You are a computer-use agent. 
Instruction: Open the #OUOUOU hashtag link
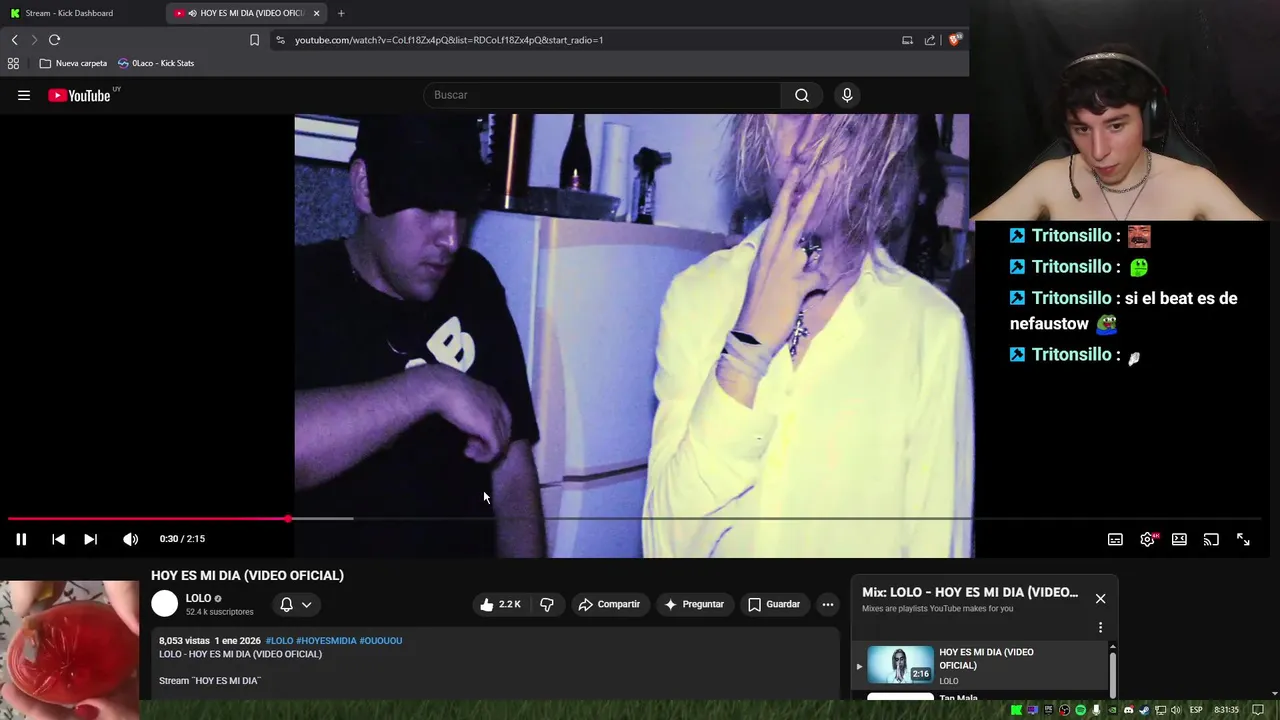click(x=381, y=640)
